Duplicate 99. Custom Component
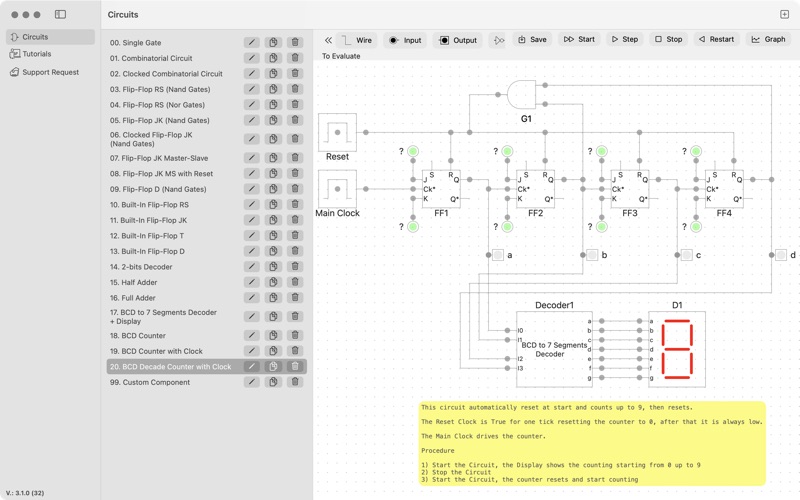This screenshot has width=800, height=500. [273, 382]
